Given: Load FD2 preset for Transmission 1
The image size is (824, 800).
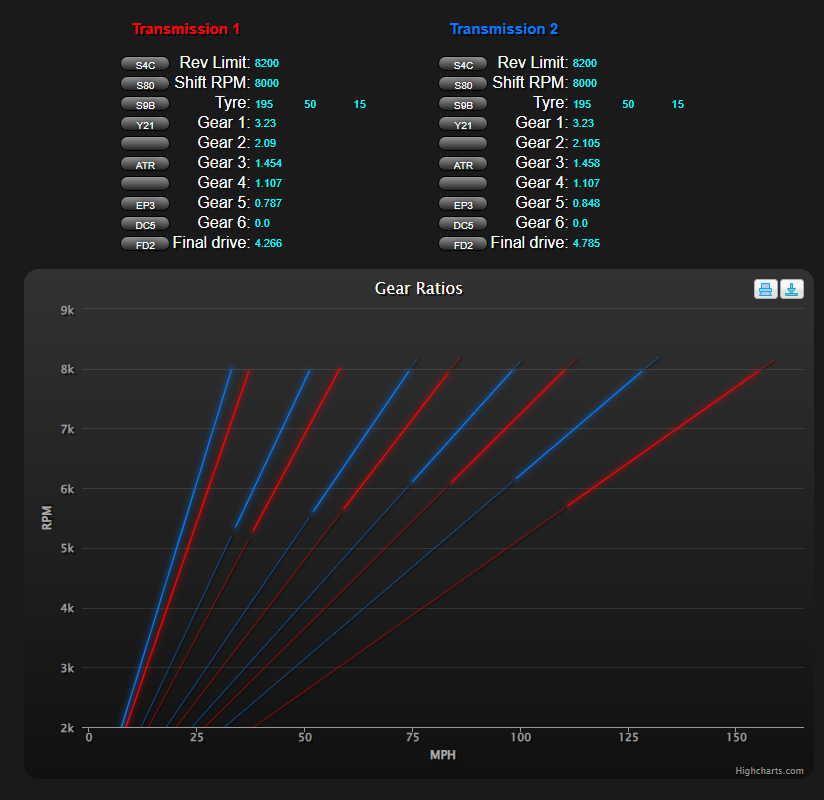Looking at the screenshot, I should tap(145, 244).
